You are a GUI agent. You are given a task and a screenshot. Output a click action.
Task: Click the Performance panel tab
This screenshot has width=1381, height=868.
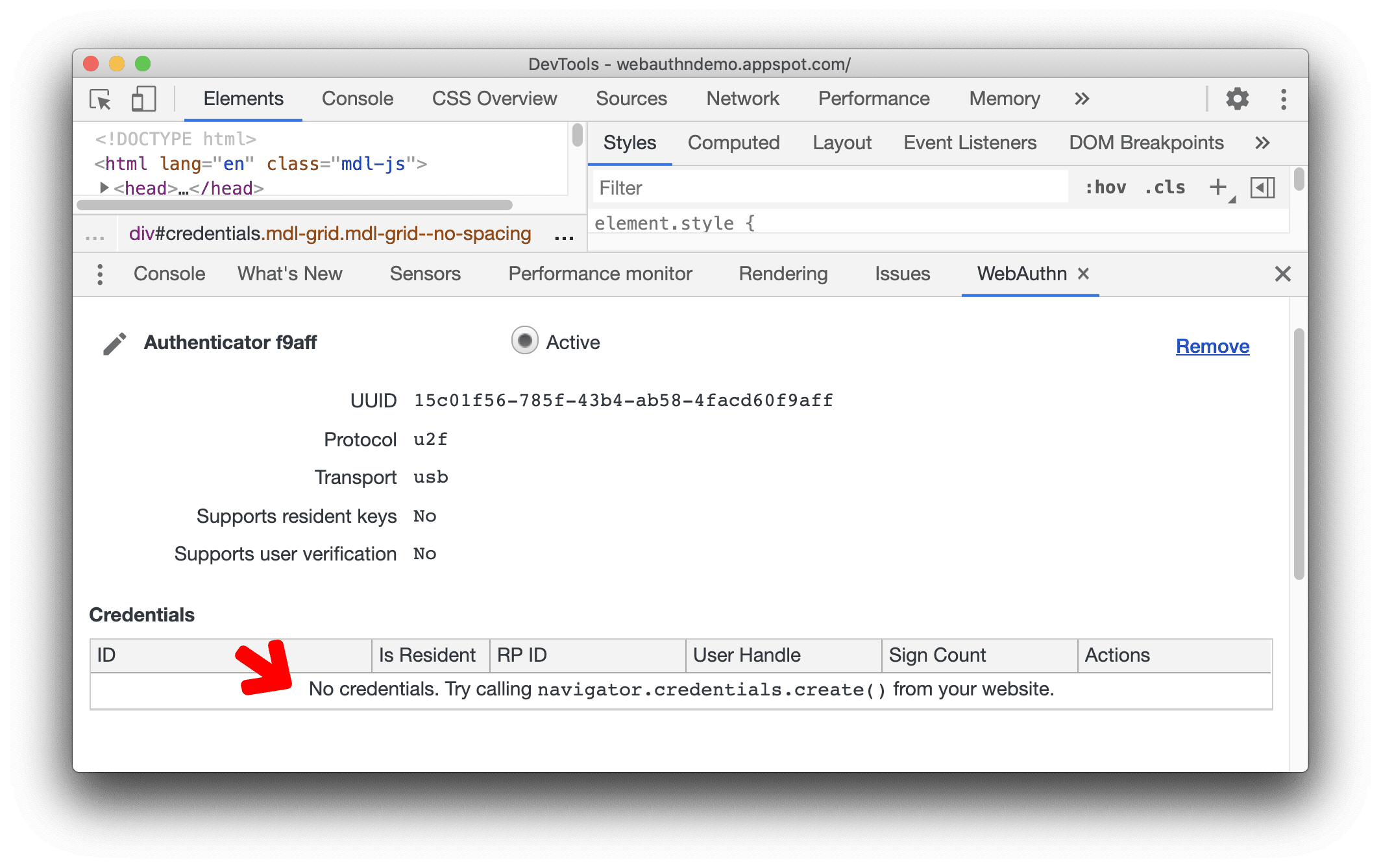point(871,97)
